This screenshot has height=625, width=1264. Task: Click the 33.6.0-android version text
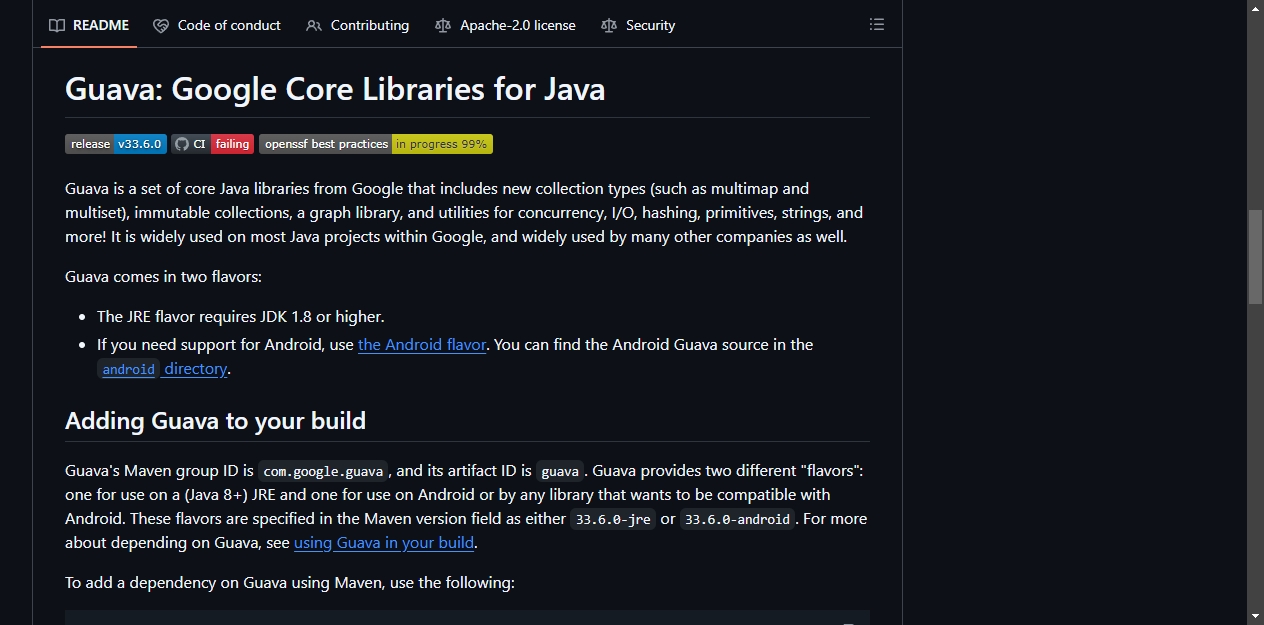[x=738, y=519]
